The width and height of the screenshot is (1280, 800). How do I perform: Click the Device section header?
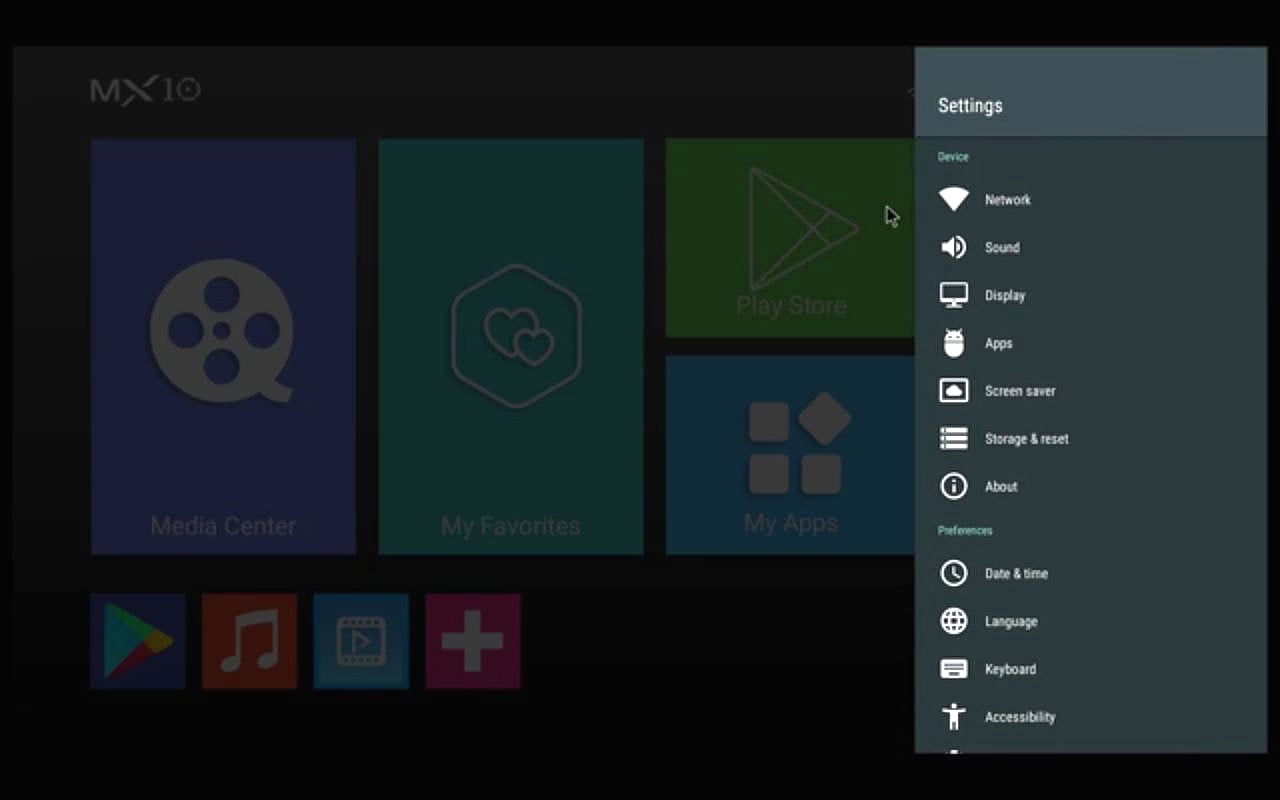953,157
